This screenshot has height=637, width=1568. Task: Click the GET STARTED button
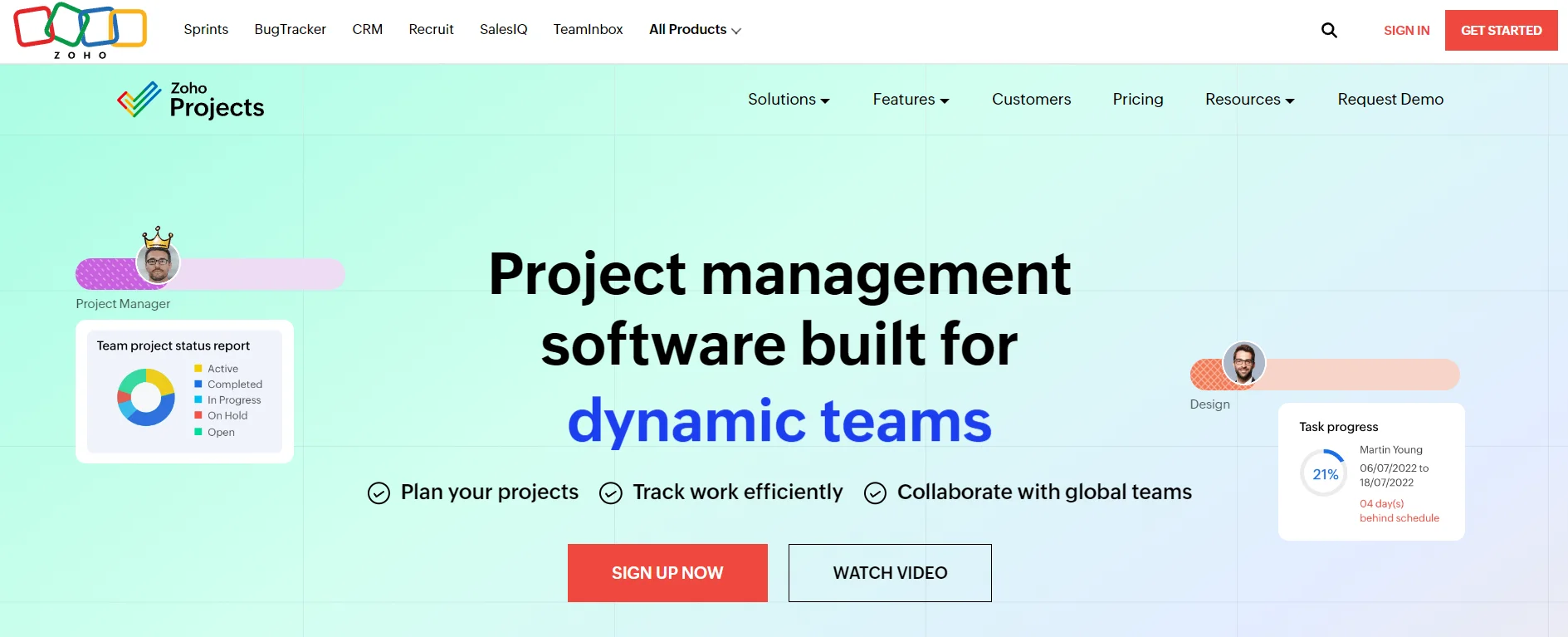point(1501,31)
